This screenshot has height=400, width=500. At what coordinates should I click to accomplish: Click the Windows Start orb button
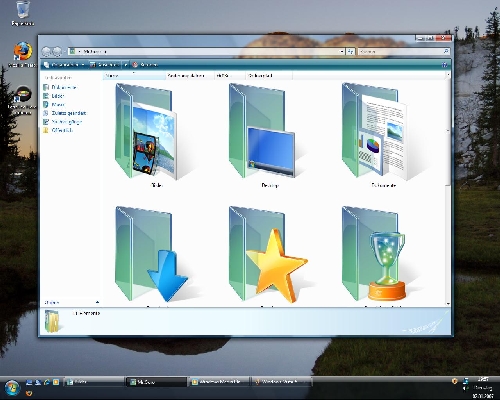tap(12, 387)
